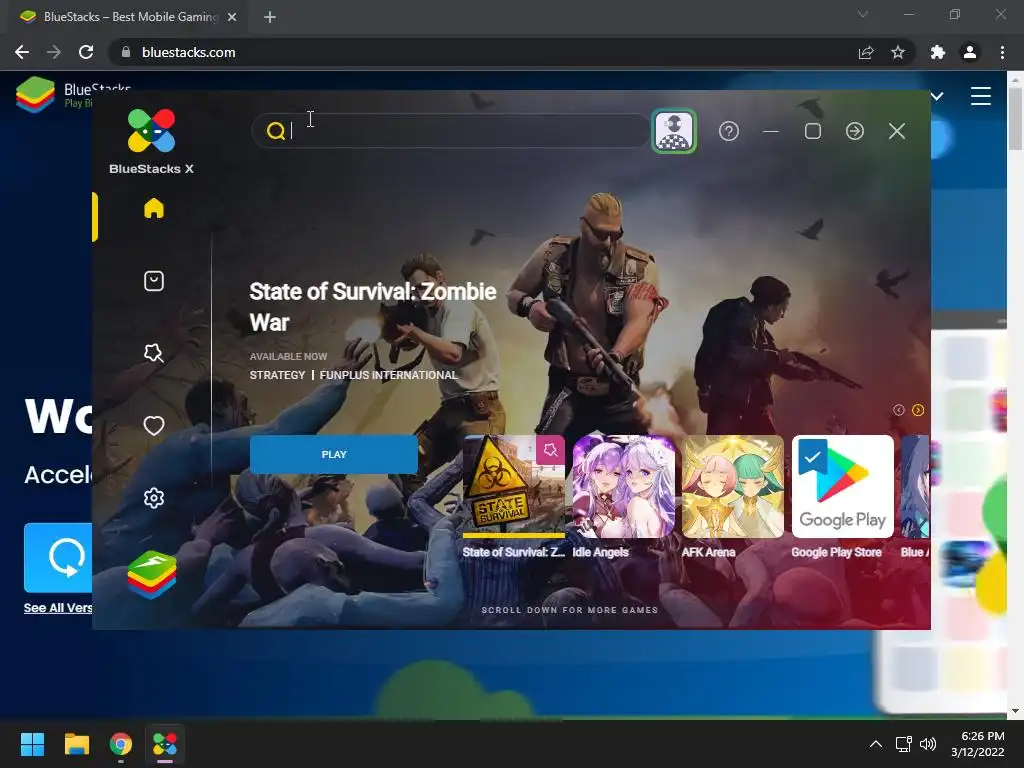This screenshot has width=1024, height=768.
Task: Reload the bluestacks.com page
Action: click(x=86, y=52)
